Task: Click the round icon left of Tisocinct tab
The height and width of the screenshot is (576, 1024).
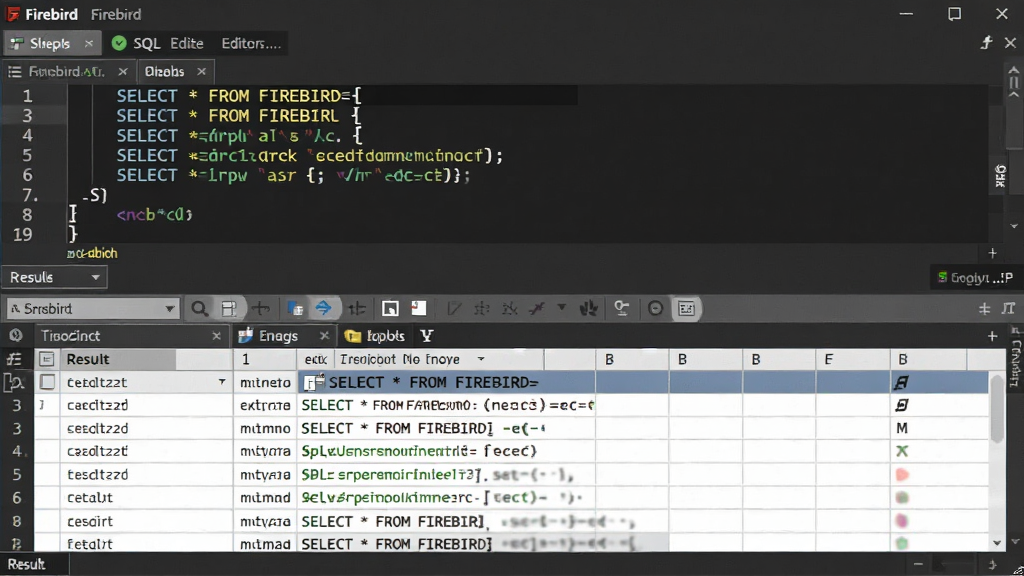Action: [16, 336]
